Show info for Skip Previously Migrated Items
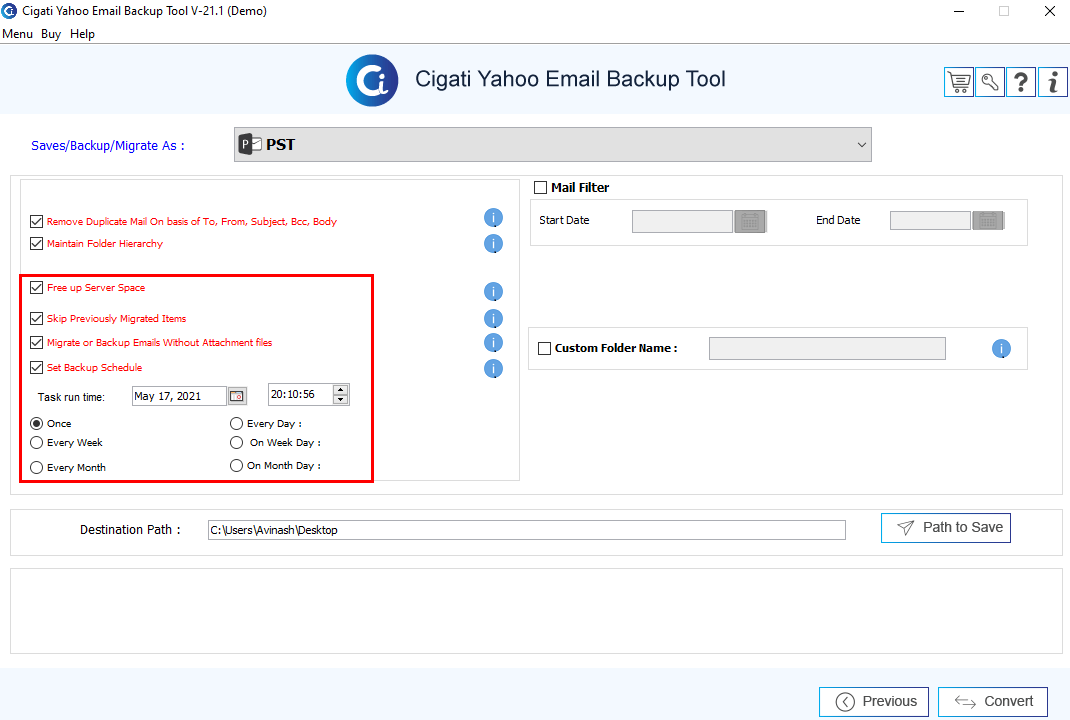 (x=493, y=319)
